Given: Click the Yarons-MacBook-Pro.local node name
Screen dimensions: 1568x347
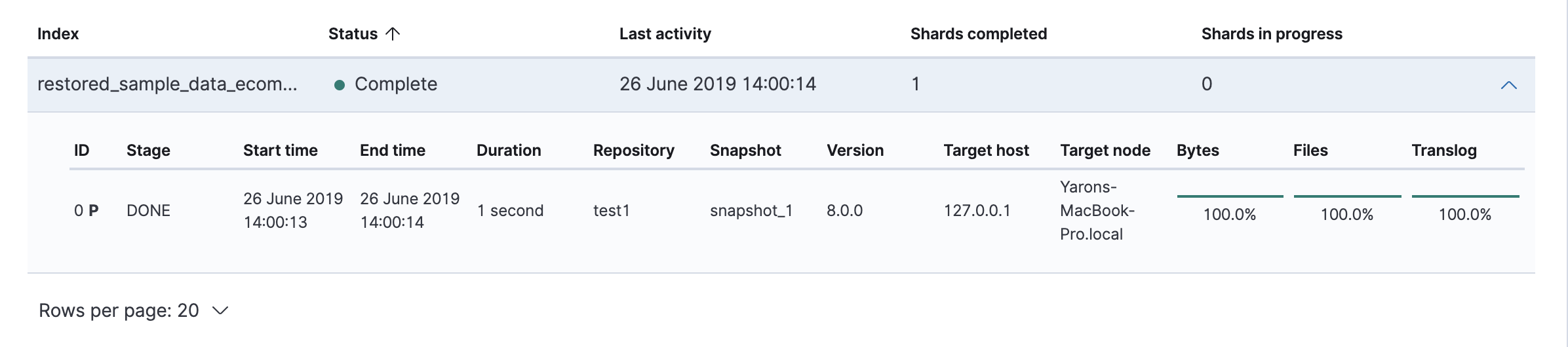Looking at the screenshot, I should (x=1097, y=211).
